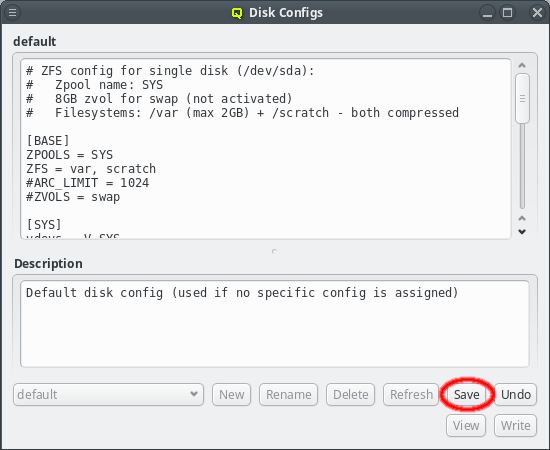Click the line 'ZPOOLS = SYS'
This screenshot has width=550, height=450.
(x=69, y=155)
